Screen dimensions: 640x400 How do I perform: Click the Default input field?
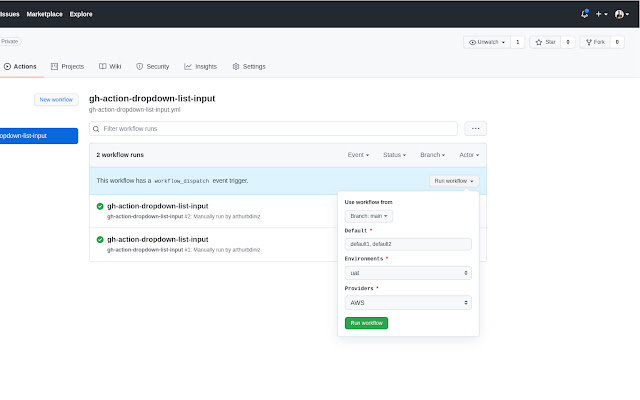[408, 244]
